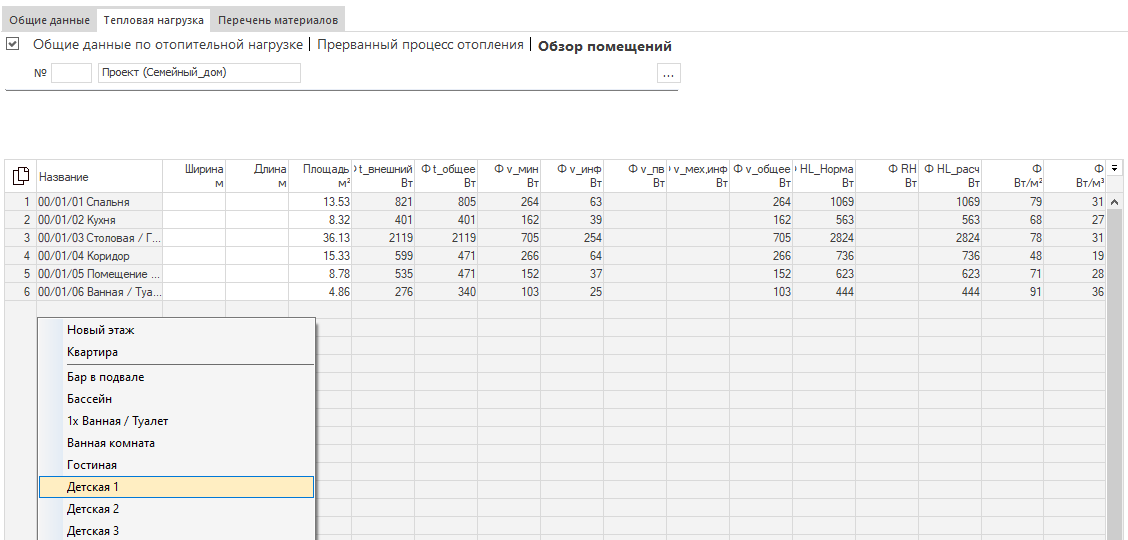Choose Новый этаж from context menu
The image size is (1128, 540).
pyautogui.click(x=176, y=330)
